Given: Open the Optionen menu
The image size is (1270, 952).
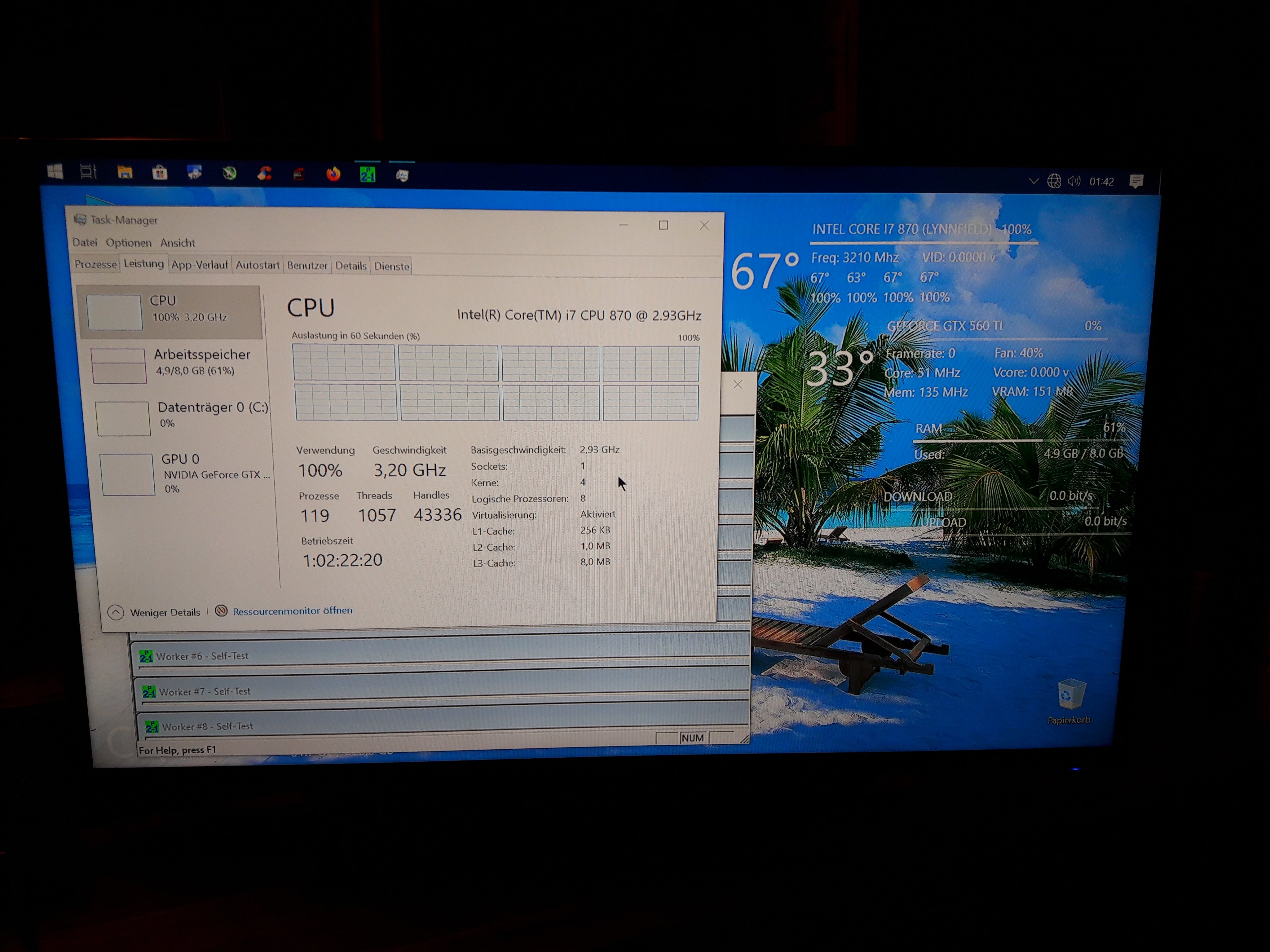Looking at the screenshot, I should pyautogui.click(x=129, y=243).
